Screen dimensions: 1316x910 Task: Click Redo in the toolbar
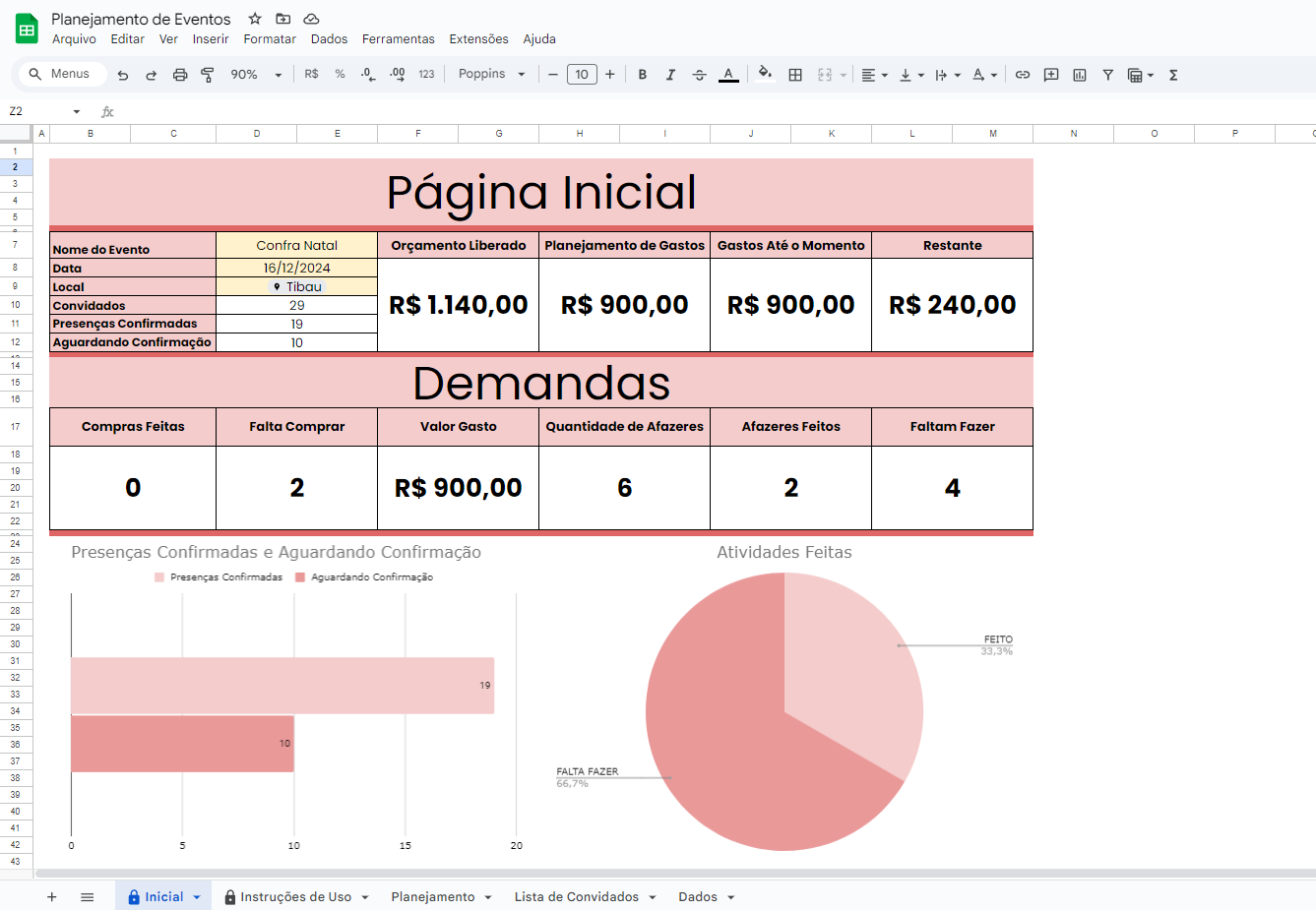pos(149,74)
